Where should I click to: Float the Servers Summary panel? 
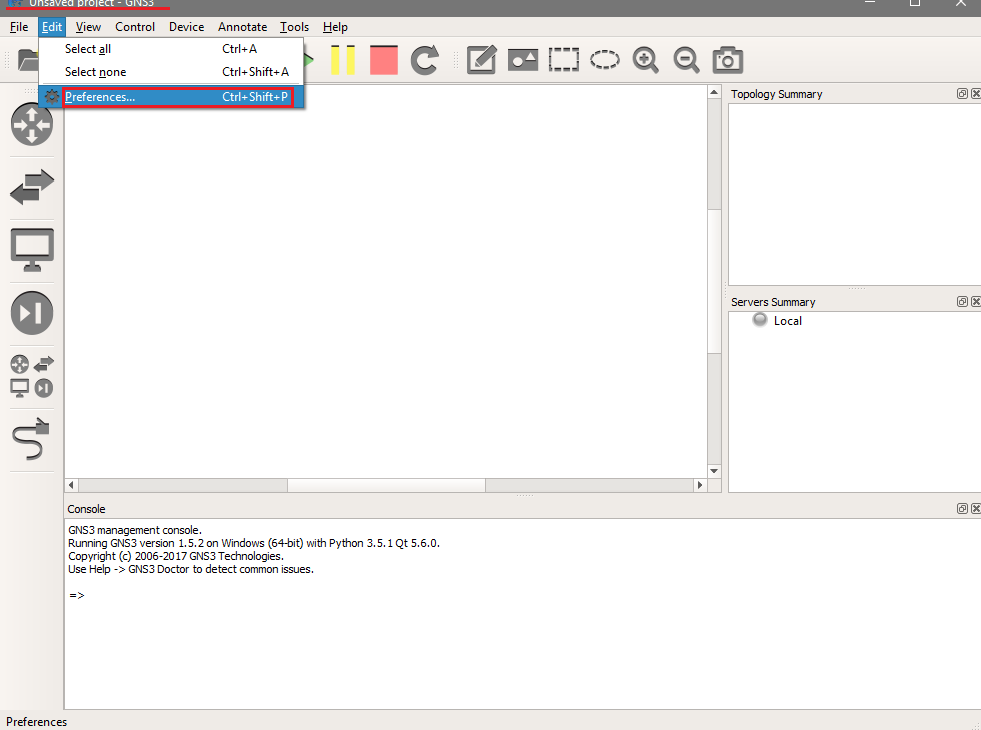(x=962, y=302)
